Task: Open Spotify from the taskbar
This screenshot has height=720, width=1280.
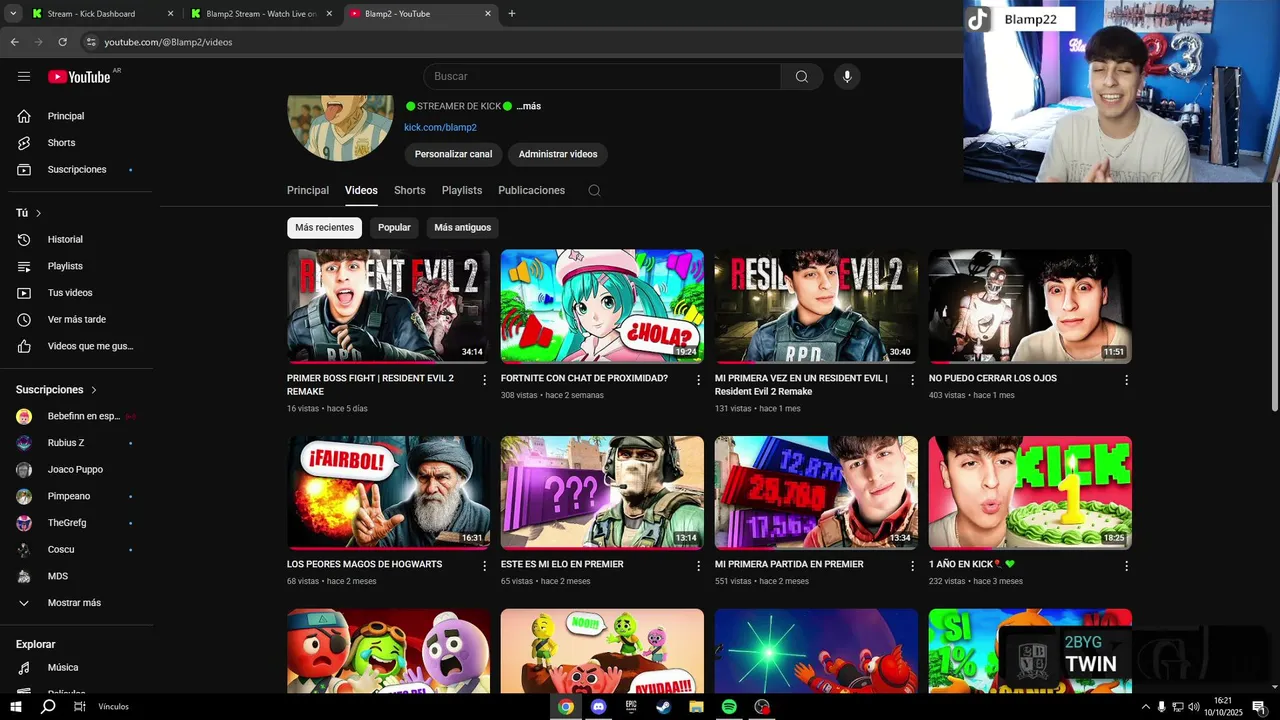Action: click(x=729, y=707)
